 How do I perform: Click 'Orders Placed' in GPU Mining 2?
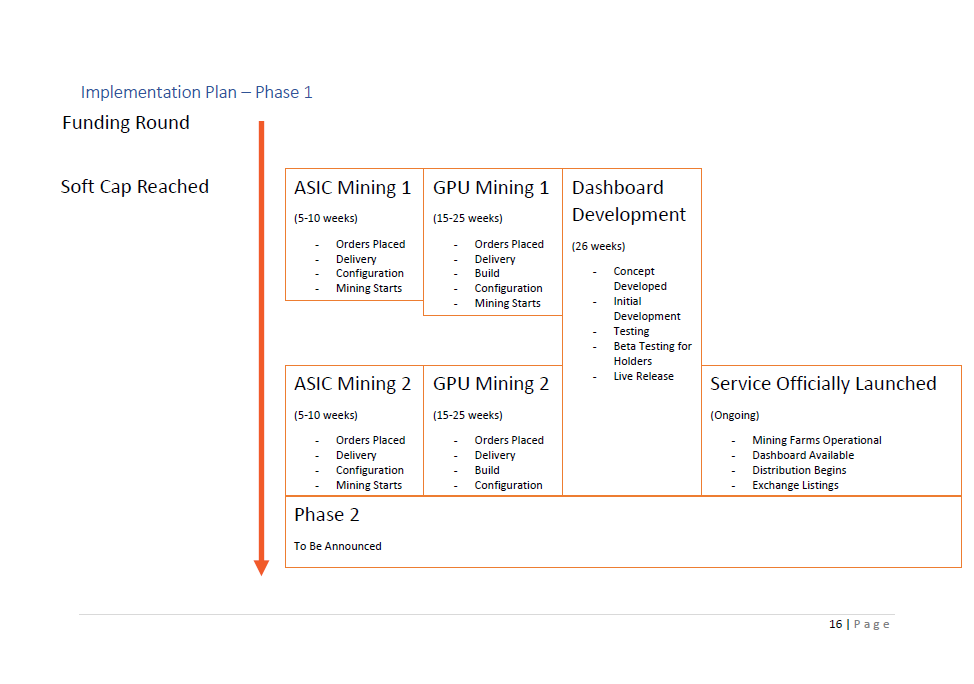pyautogui.click(x=509, y=440)
